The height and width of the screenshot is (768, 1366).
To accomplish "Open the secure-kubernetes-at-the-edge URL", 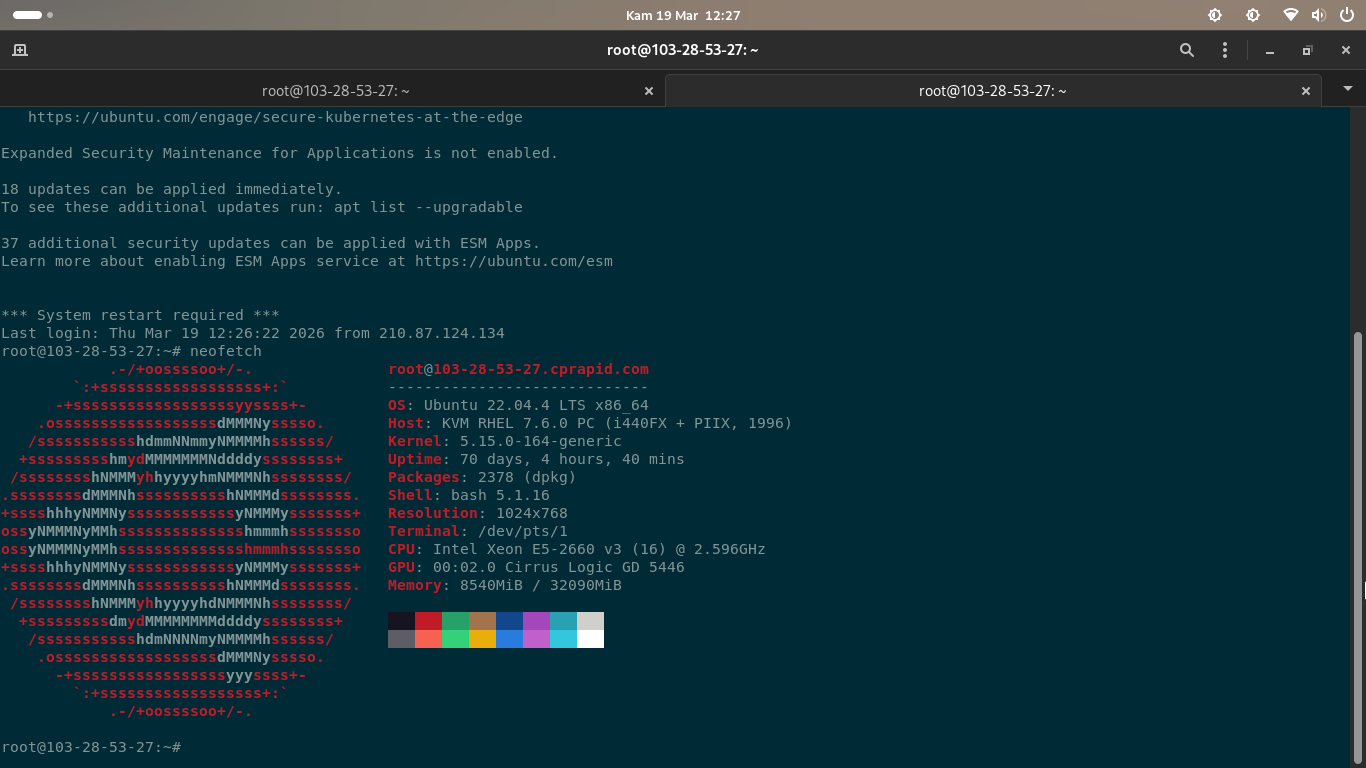I will (x=275, y=117).
